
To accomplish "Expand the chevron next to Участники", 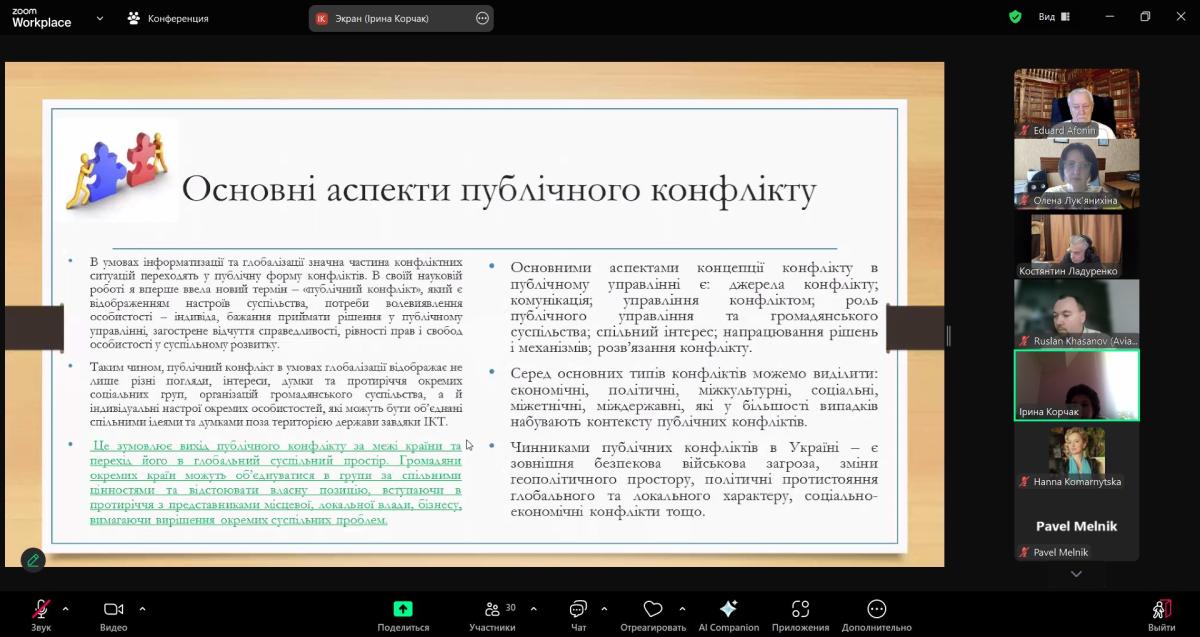I will 533,608.
